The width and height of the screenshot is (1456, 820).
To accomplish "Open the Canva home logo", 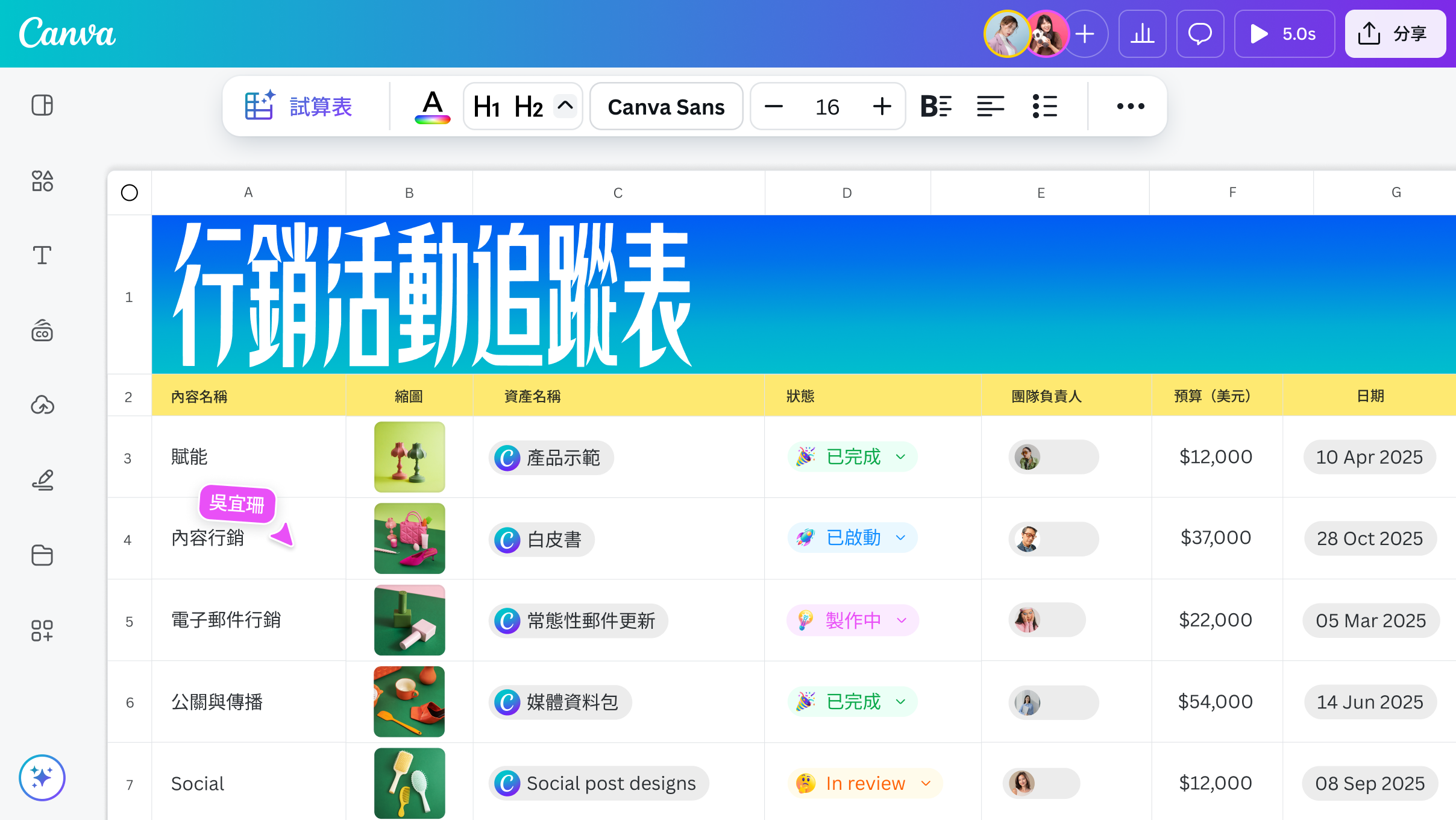I will (67, 33).
